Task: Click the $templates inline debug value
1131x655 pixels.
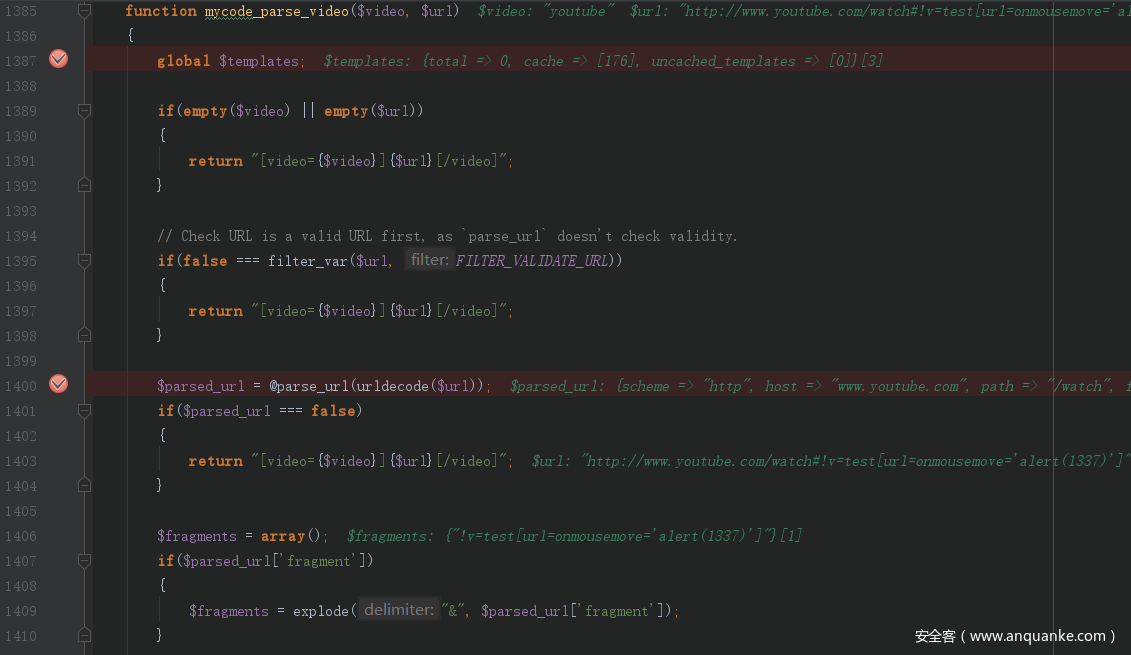Action: click(603, 61)
